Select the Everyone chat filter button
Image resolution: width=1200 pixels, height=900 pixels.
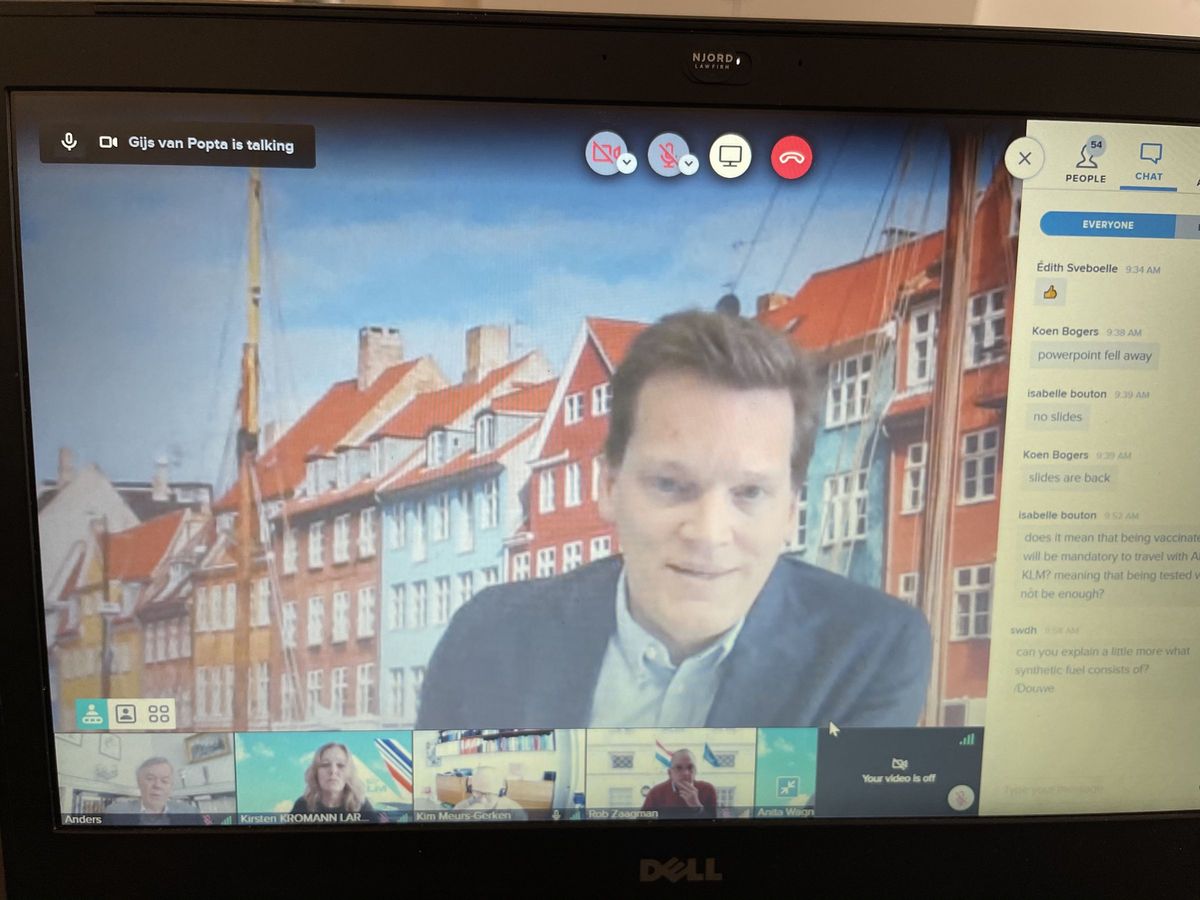[1107, 225]
